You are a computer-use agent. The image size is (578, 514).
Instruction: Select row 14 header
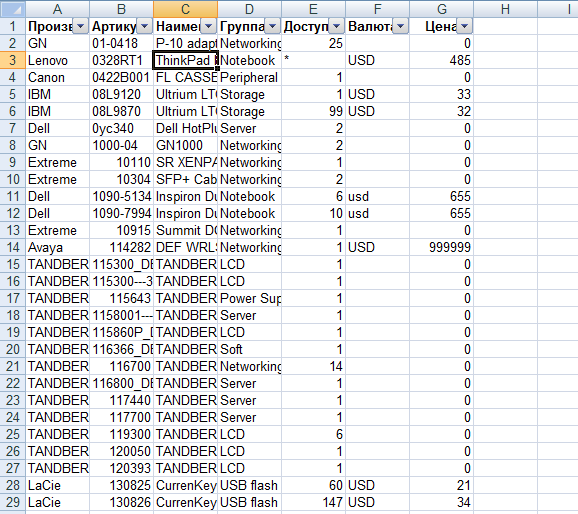click(13, 247)
